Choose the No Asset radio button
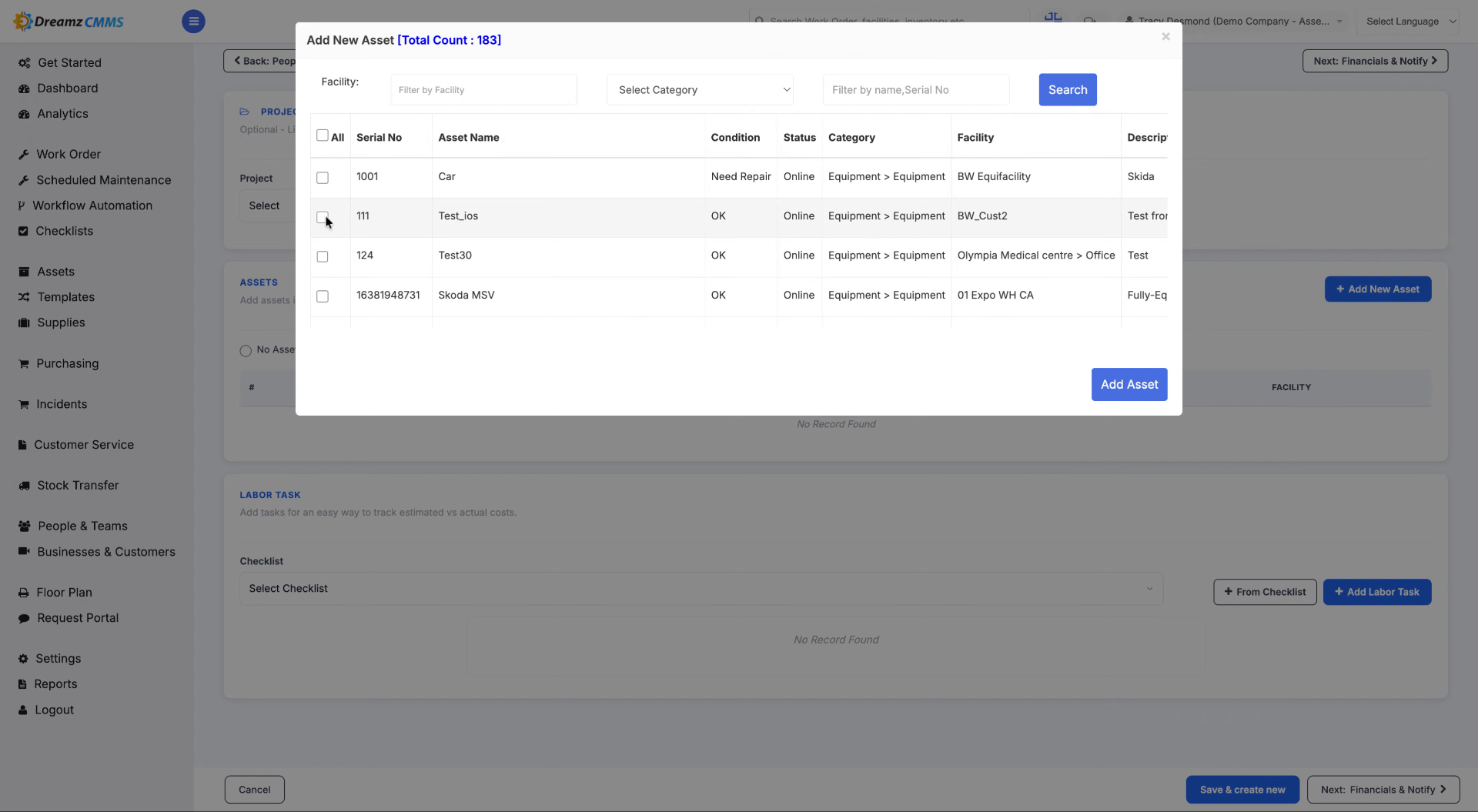This screenshot has width=1478, height=812. point(246,351)
